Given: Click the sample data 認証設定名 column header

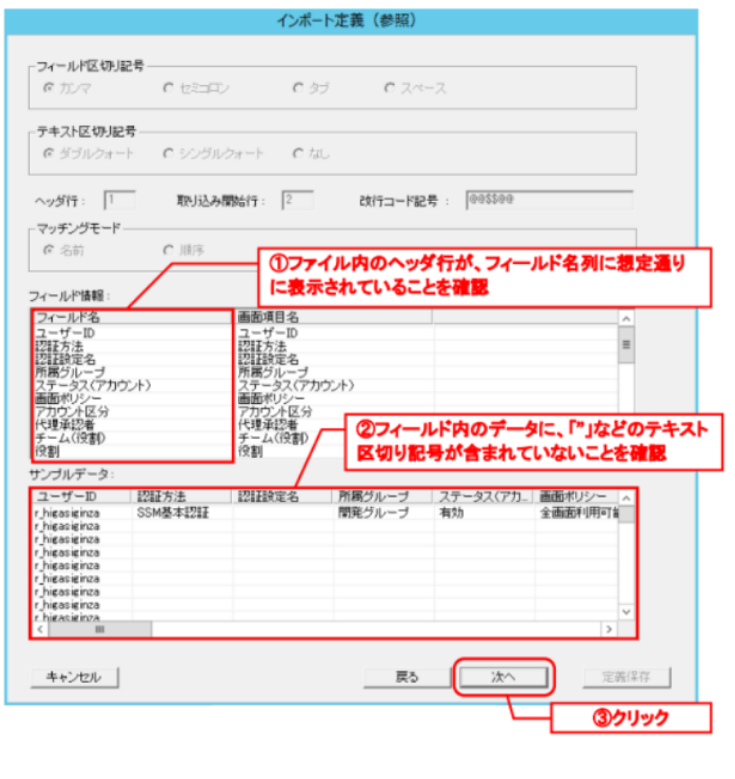Looking at the screenshot, I should (x=282, y=496).
